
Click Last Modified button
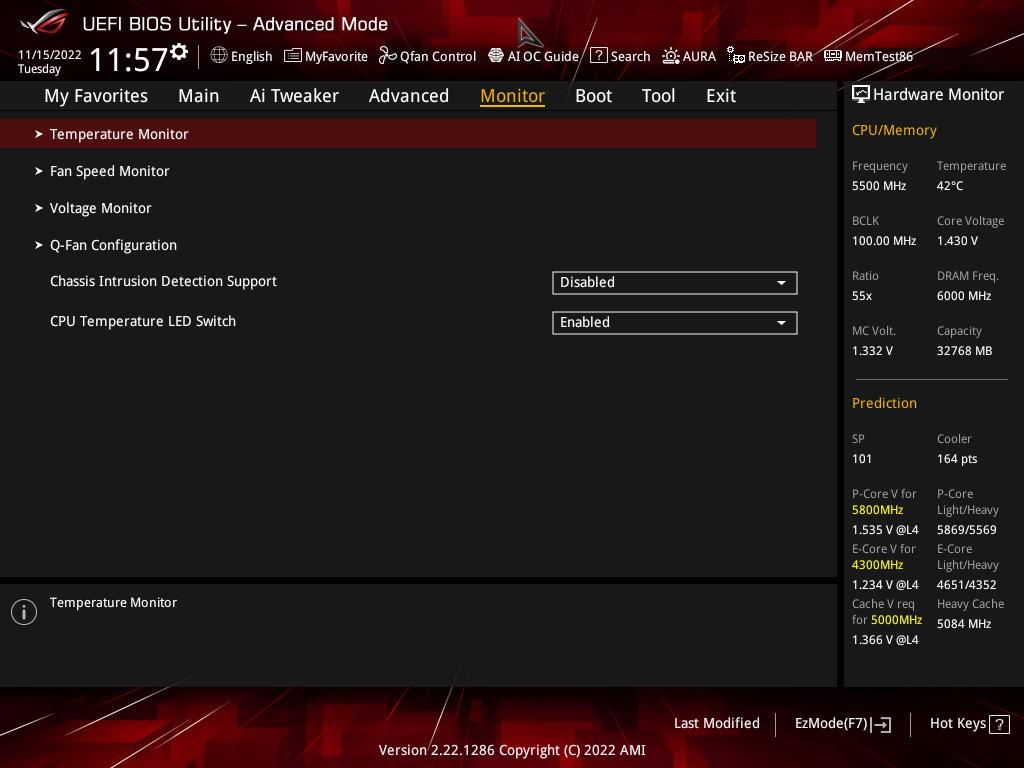point(716,724)
